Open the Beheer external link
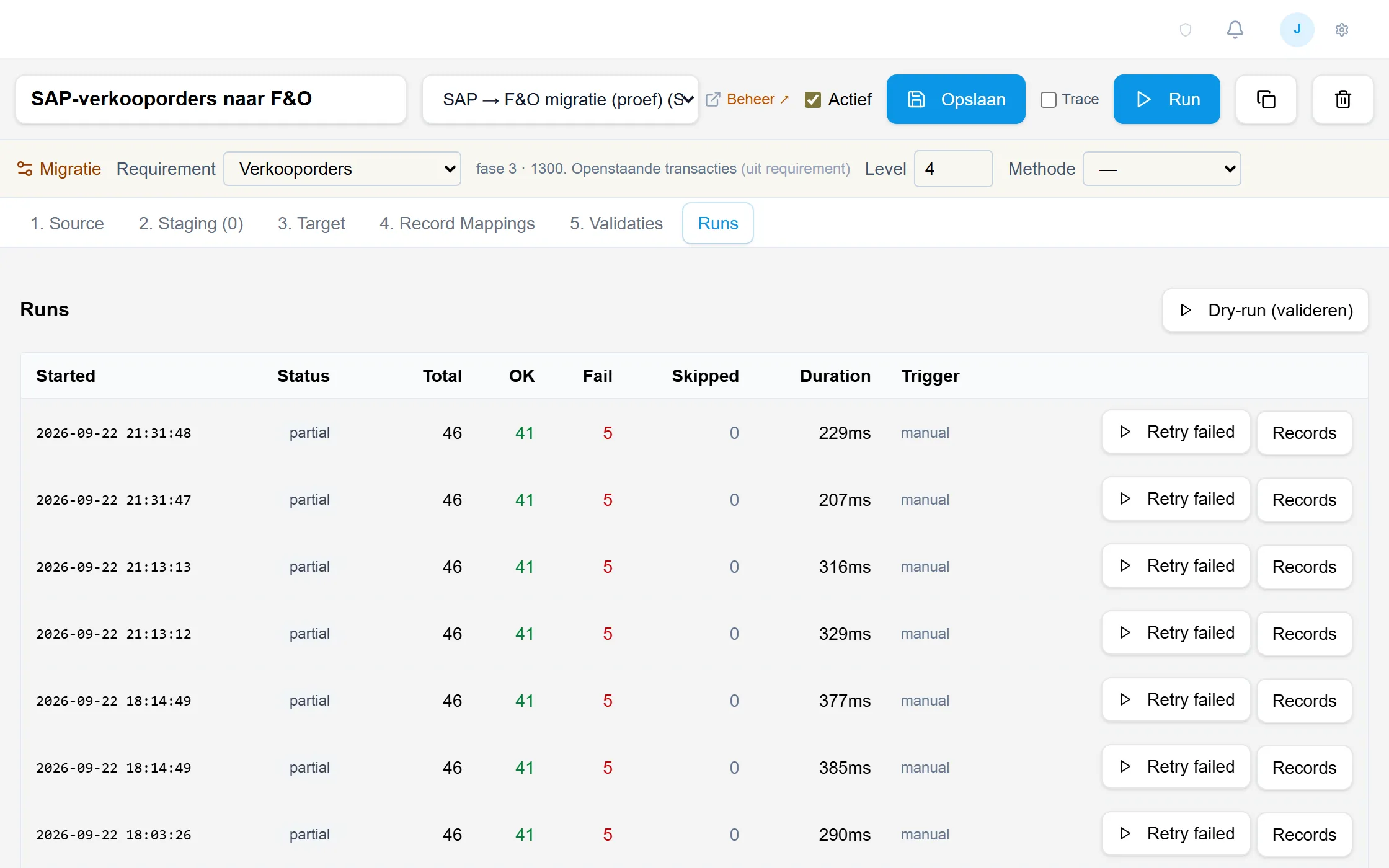 pos(748,99)
